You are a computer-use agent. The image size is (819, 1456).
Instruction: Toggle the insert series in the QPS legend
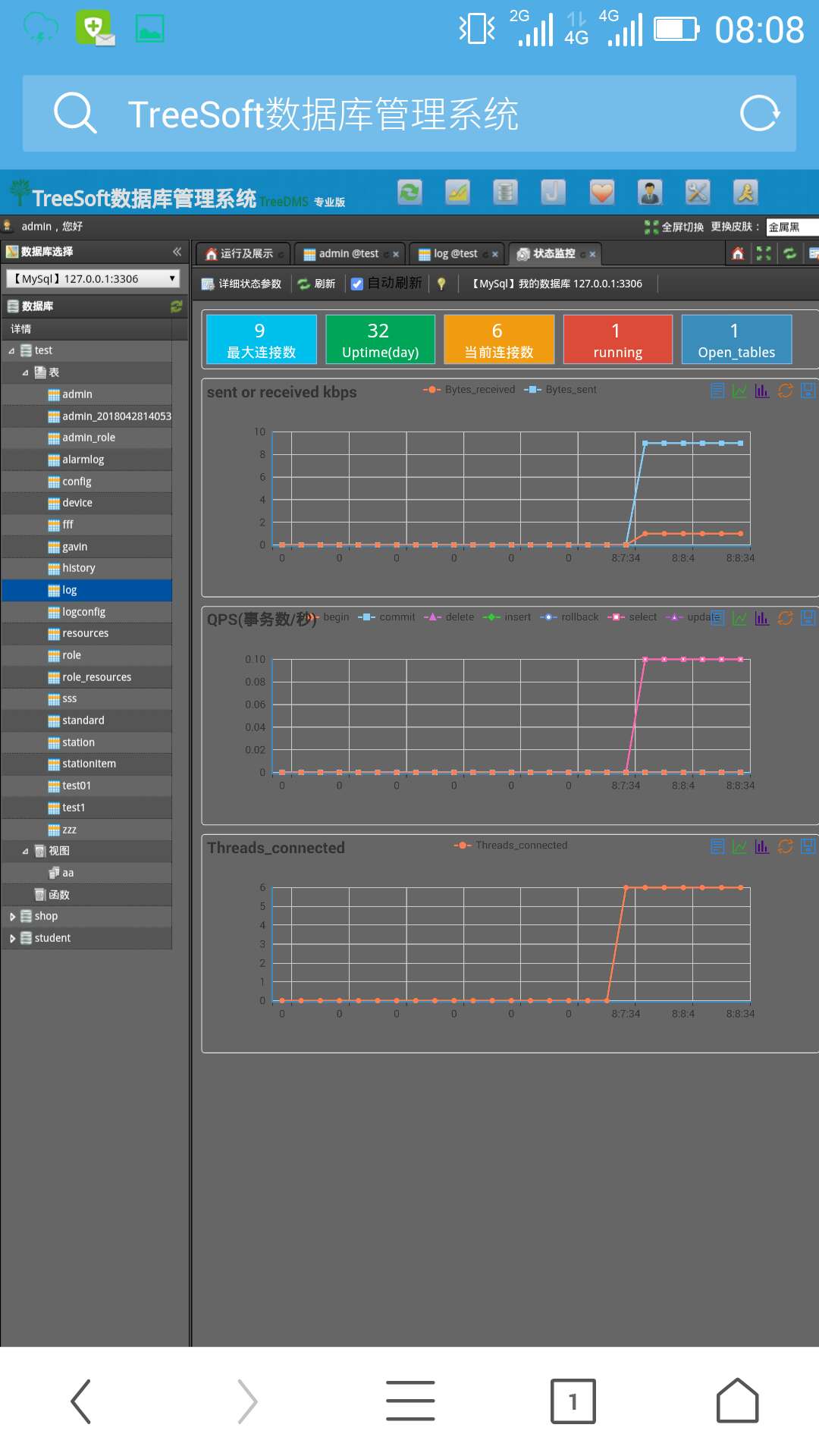507,617
